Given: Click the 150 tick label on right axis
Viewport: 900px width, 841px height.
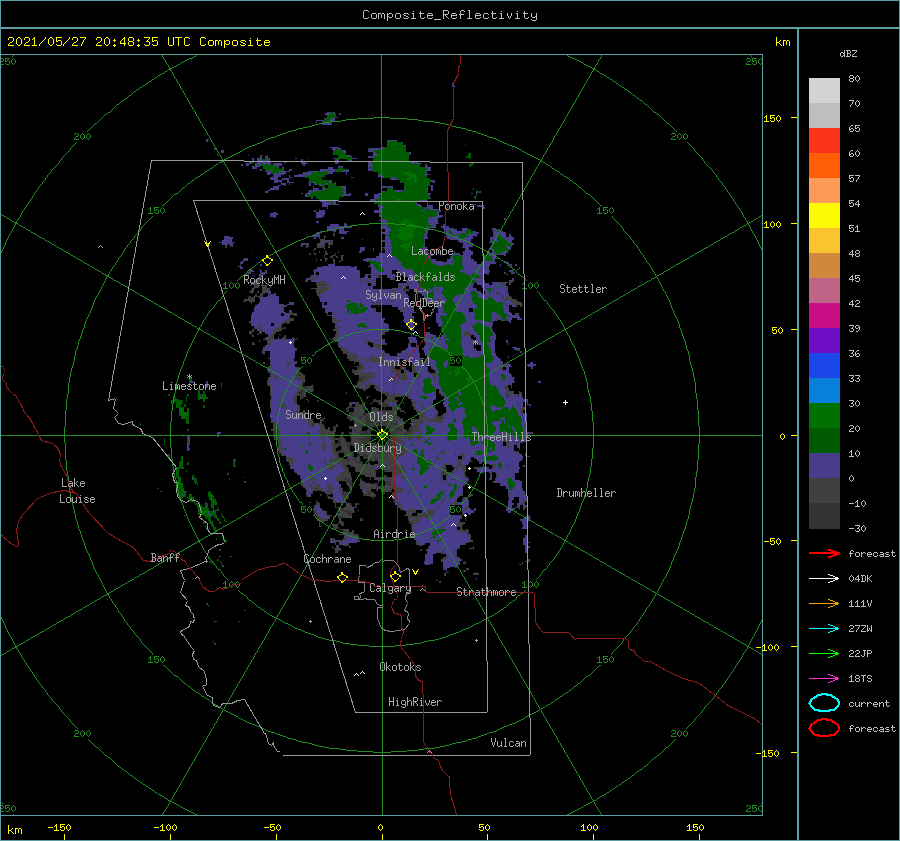Looking at the screenshot, I should [x=772, y=118].
